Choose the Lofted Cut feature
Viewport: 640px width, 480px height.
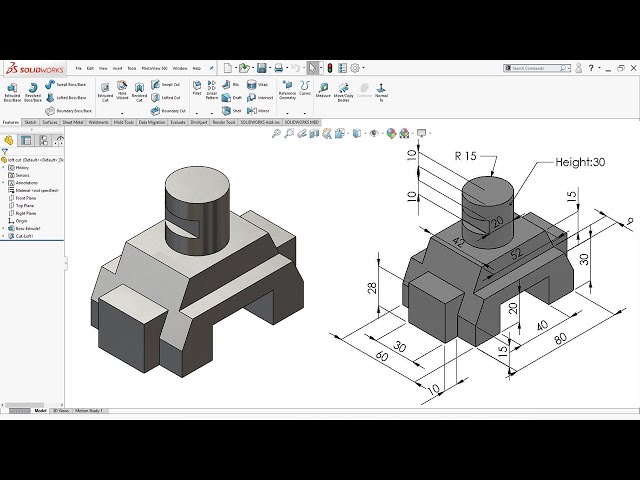(x=165, y=98)
